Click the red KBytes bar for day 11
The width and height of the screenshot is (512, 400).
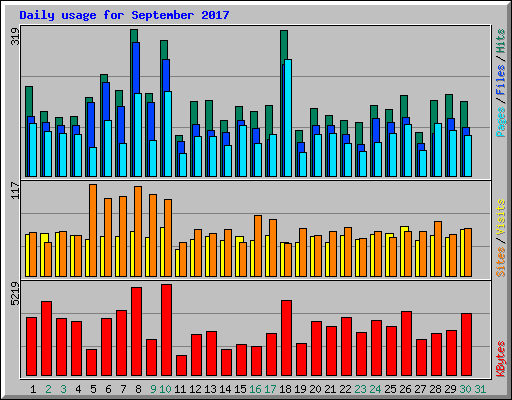click(181, 365)
